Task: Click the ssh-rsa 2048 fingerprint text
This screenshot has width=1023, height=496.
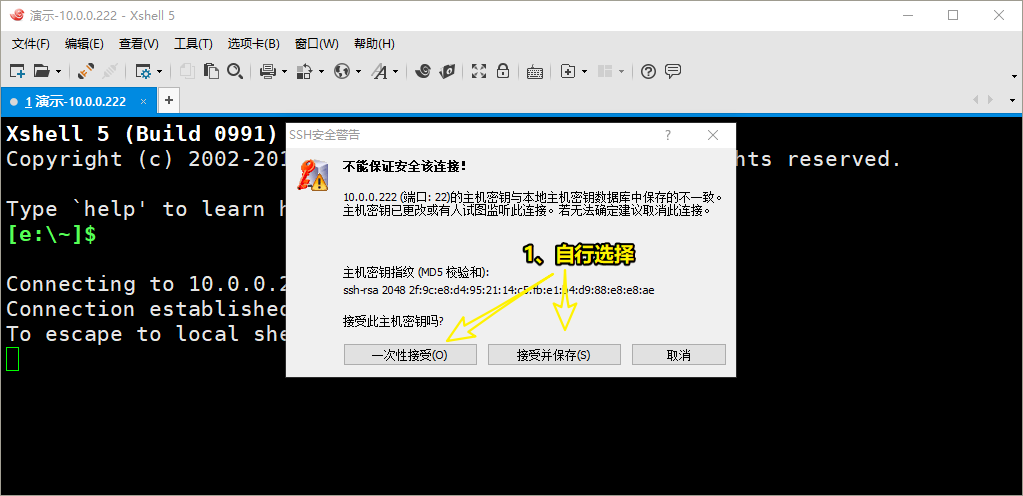Action: pyautogui.click(x=498, y=290)
